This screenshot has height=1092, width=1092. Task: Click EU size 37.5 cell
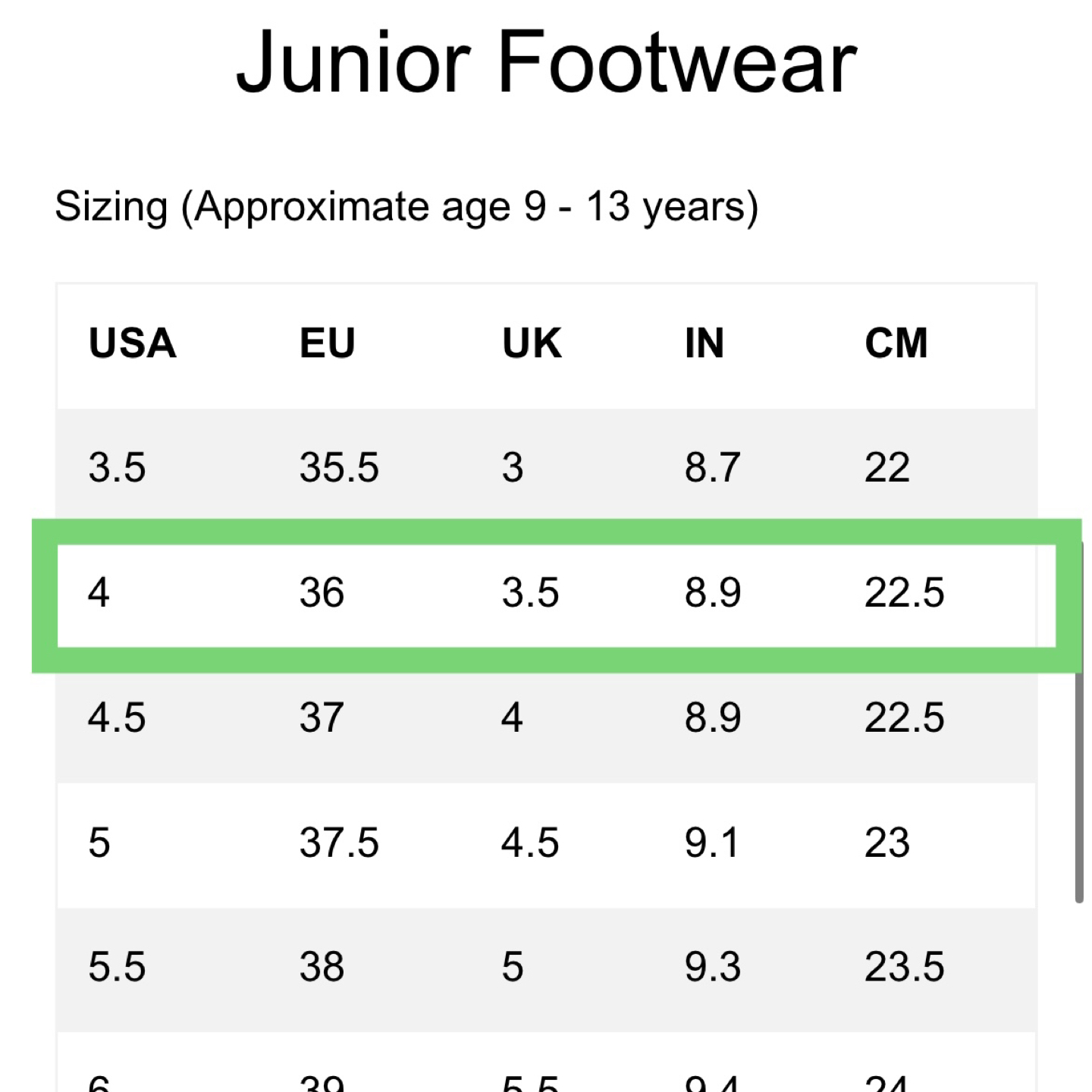(339, 843)
